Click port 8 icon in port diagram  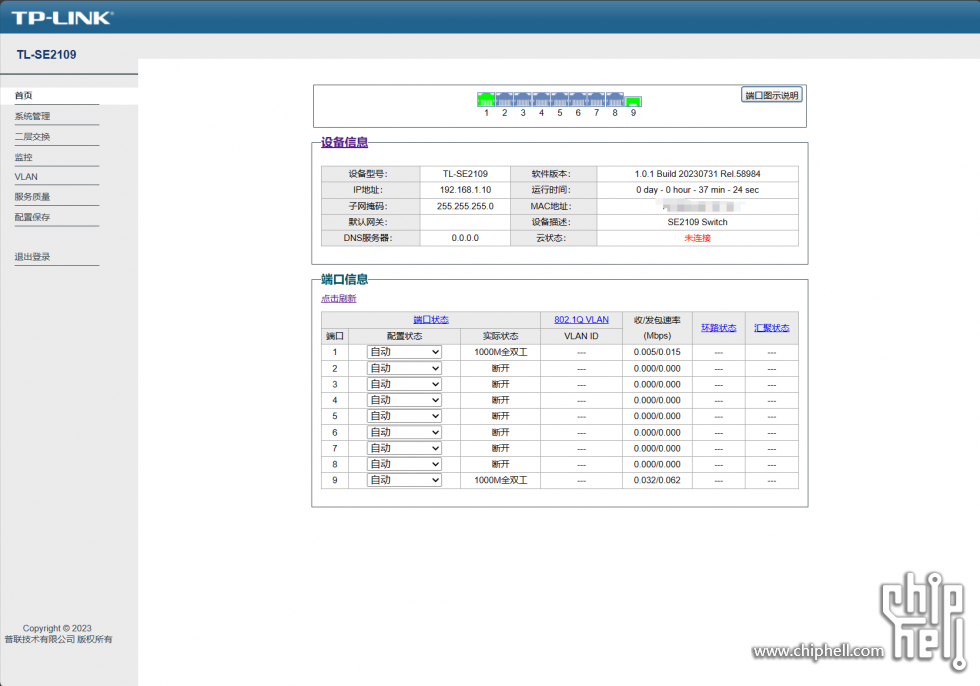coord(615,99)
